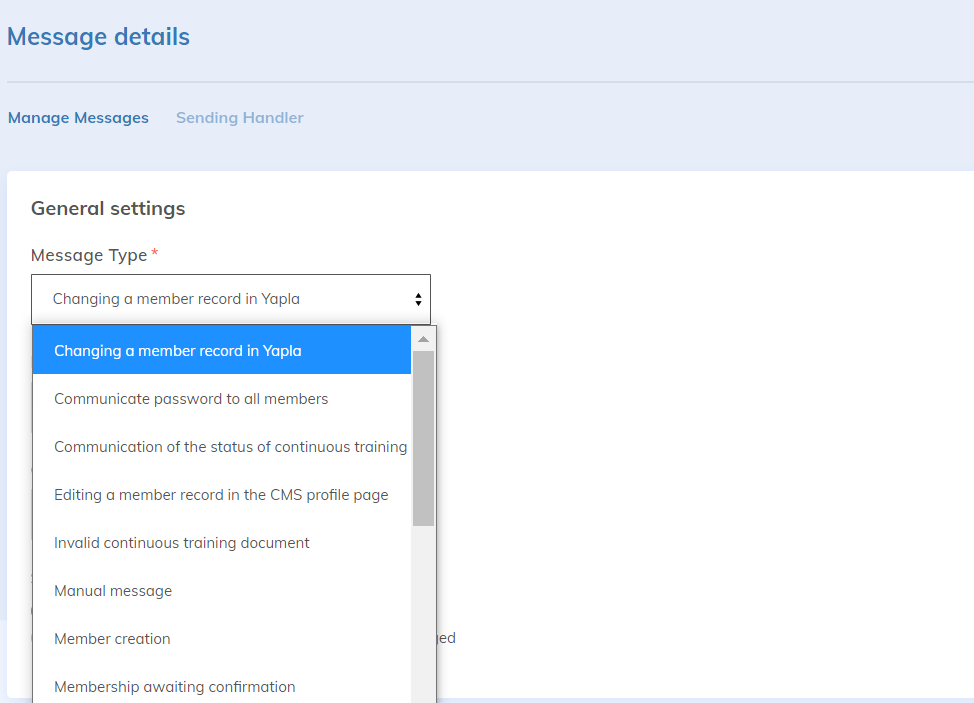Click the partially hidden text ending in 'ged'

446,638
